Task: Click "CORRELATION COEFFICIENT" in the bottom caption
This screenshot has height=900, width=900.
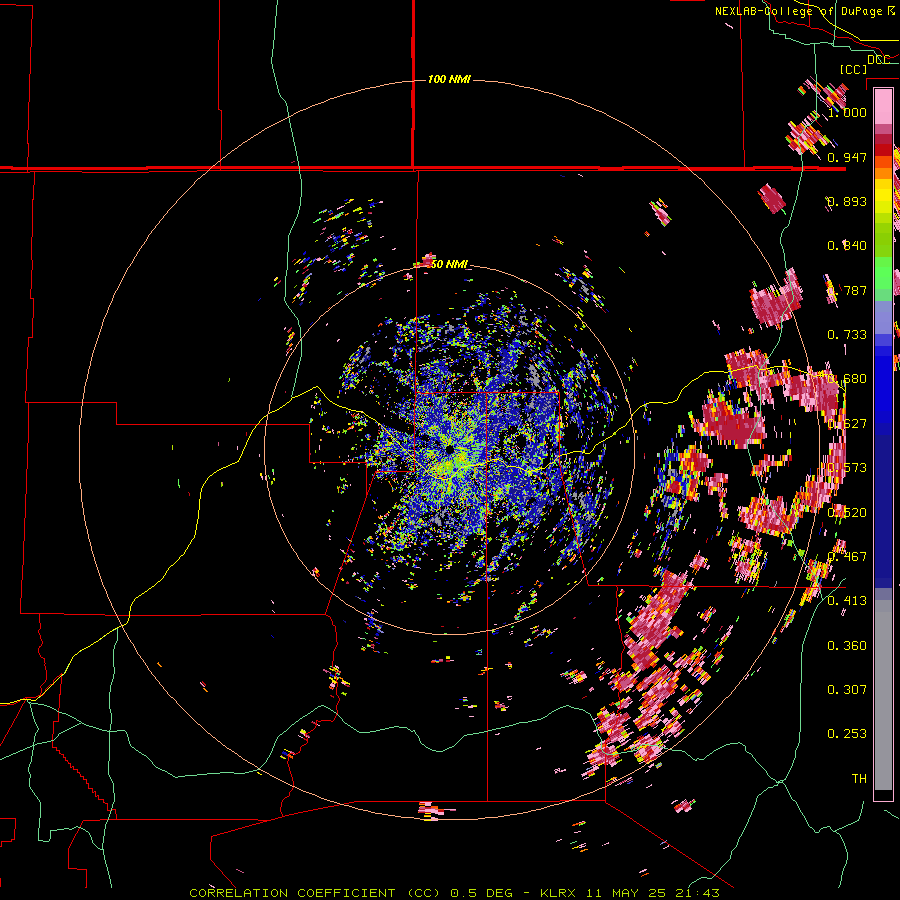Action: [x=292, y=893]
